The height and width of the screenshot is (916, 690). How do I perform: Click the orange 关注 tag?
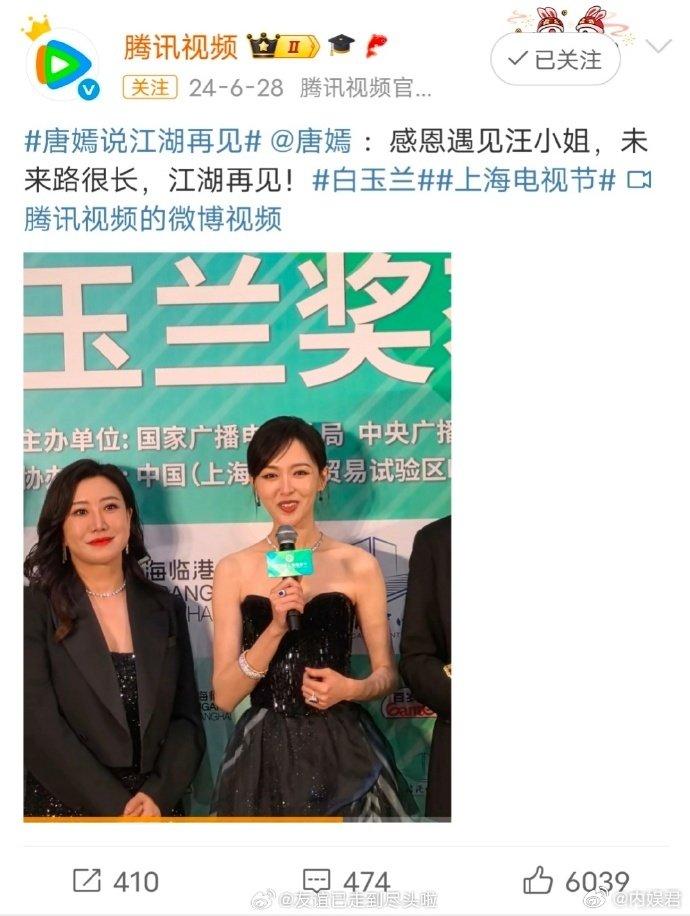150,88
